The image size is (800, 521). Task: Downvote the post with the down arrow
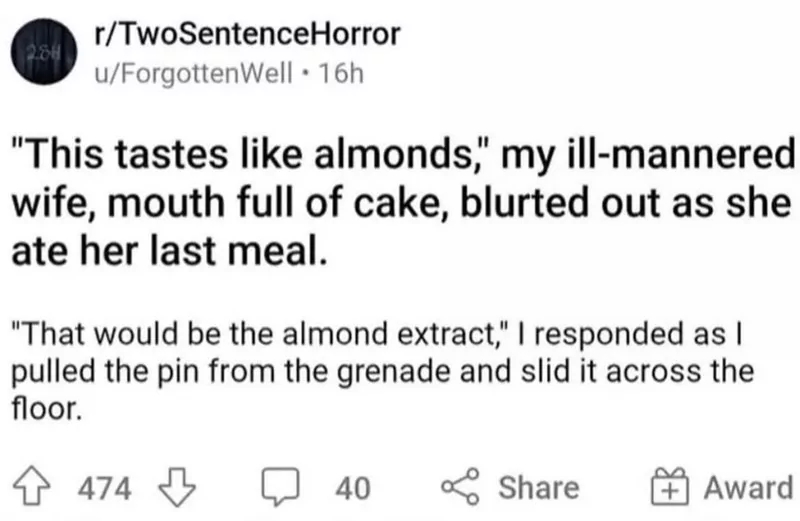(177, 487)
